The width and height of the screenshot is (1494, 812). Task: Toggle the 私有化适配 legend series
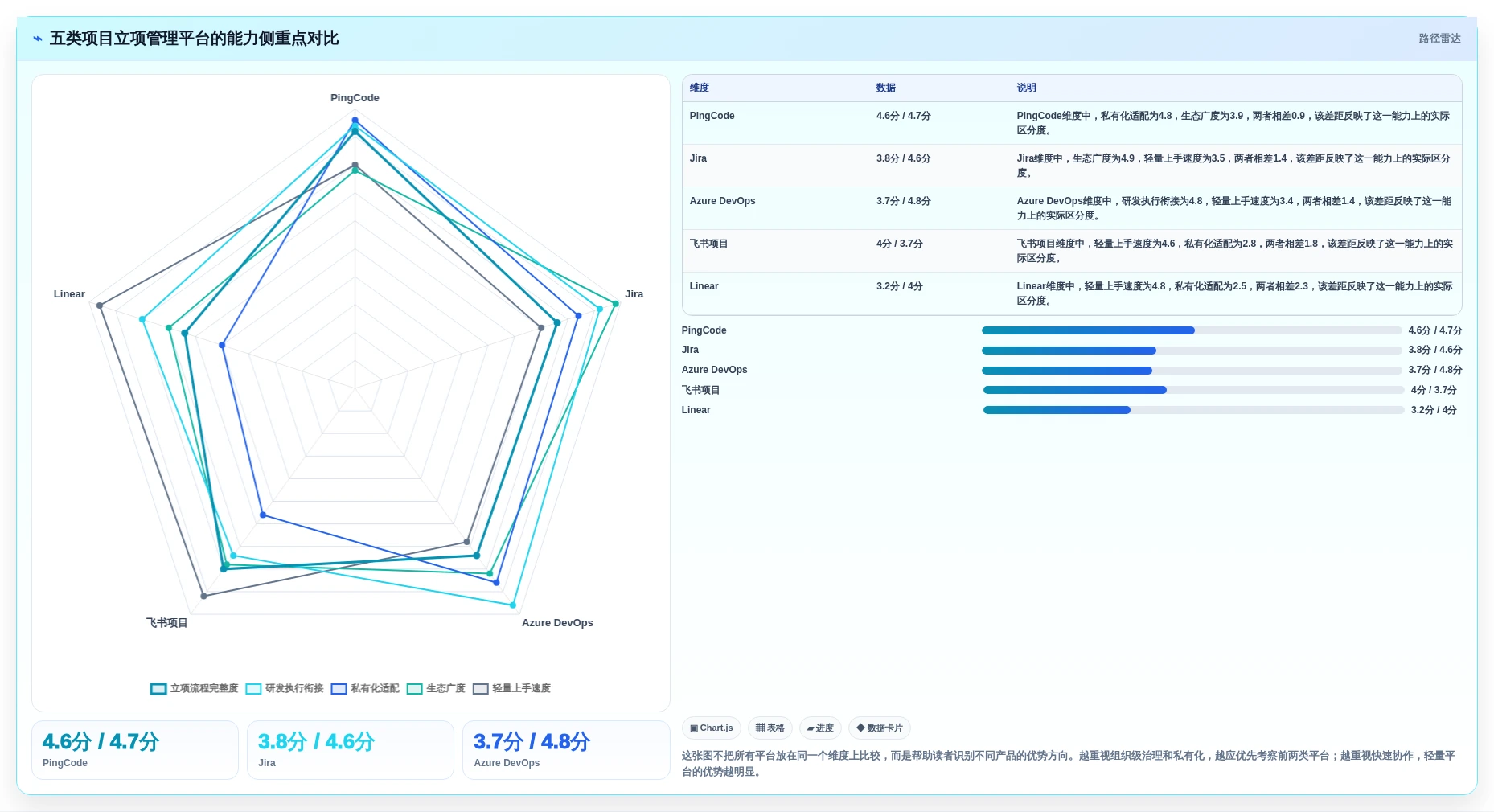pyautogui.click(x=365, y=688)
